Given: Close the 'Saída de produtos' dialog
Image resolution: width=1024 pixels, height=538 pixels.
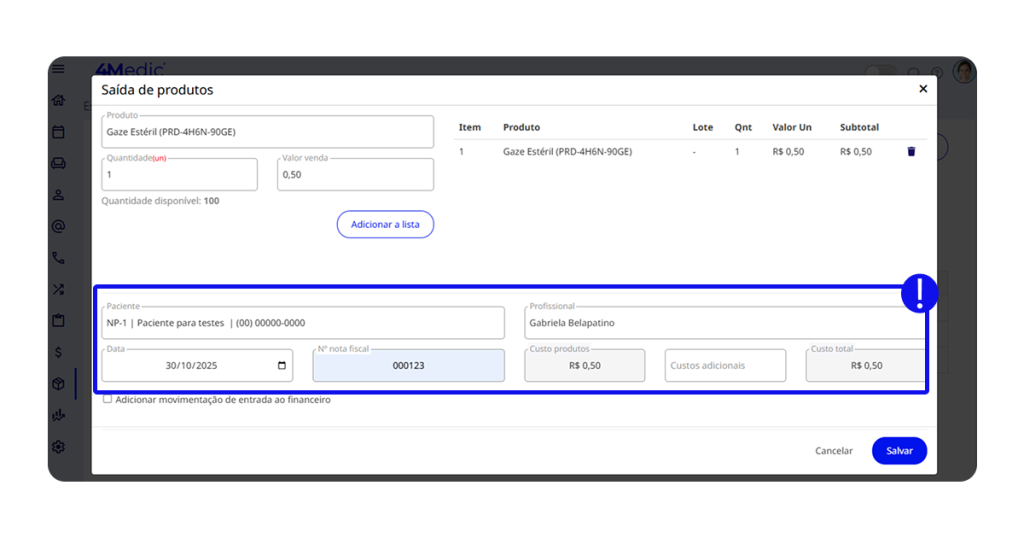Looking at the screenshot, I should [x=922, y=89].
